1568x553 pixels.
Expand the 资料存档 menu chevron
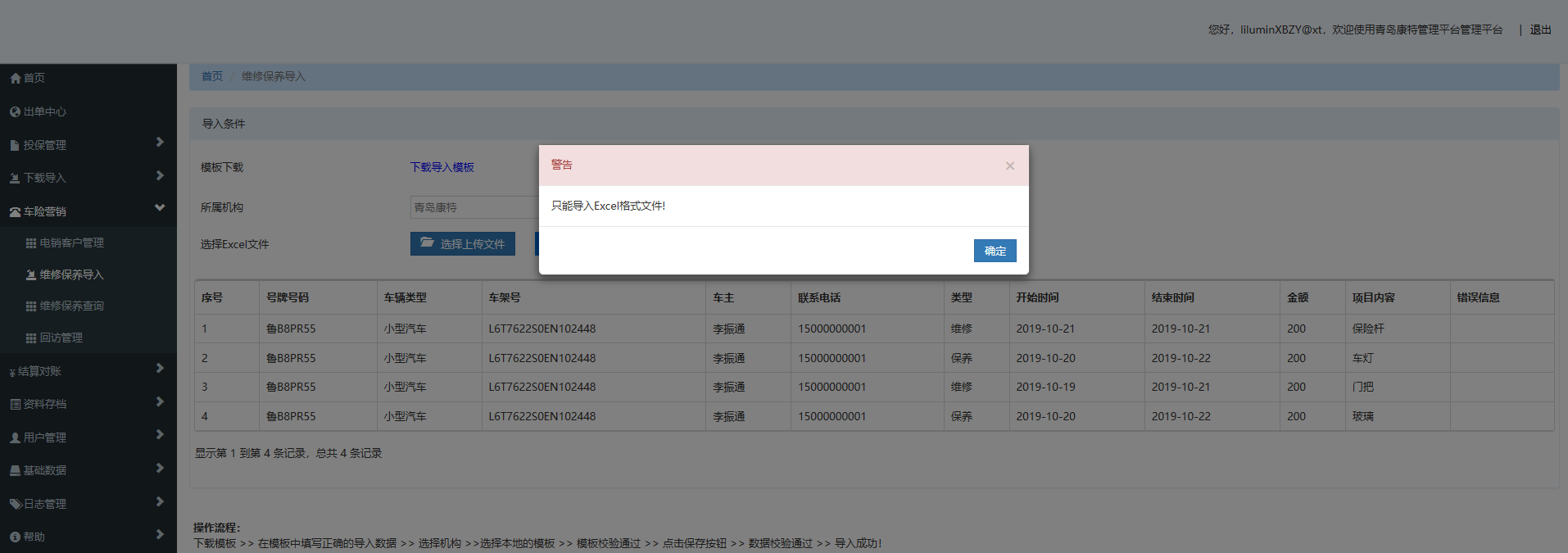point(160,401)
